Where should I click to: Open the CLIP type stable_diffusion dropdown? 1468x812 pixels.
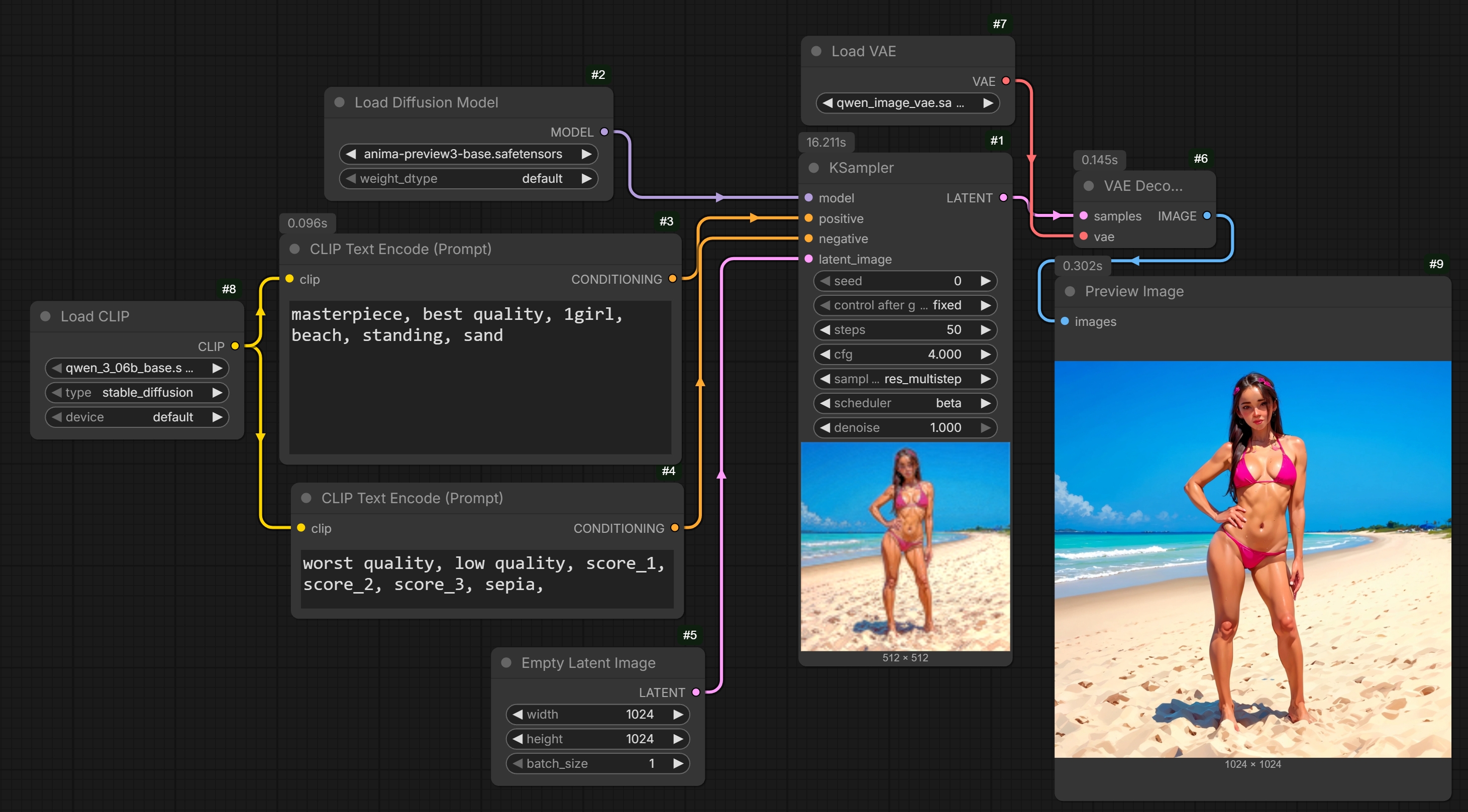(137, 392)
